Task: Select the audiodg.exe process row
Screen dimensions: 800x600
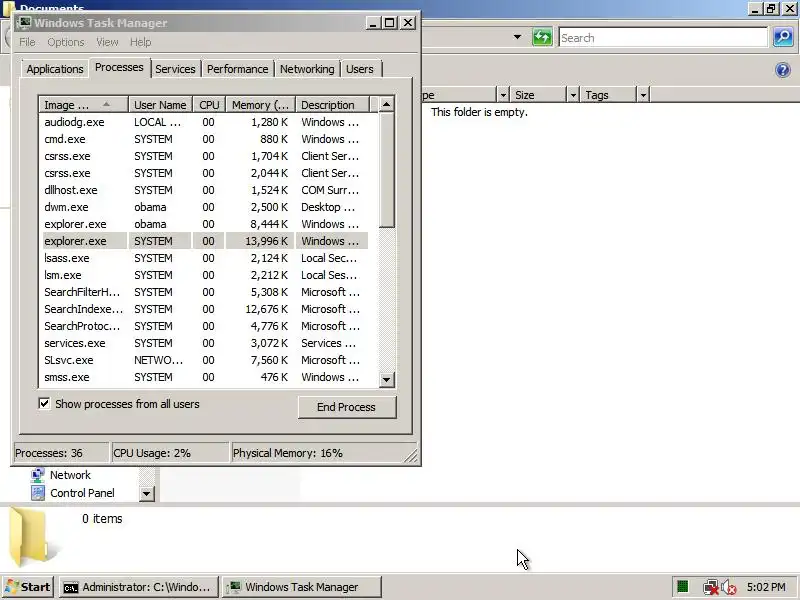Action: pyautogui.click(x=205, y=122)
